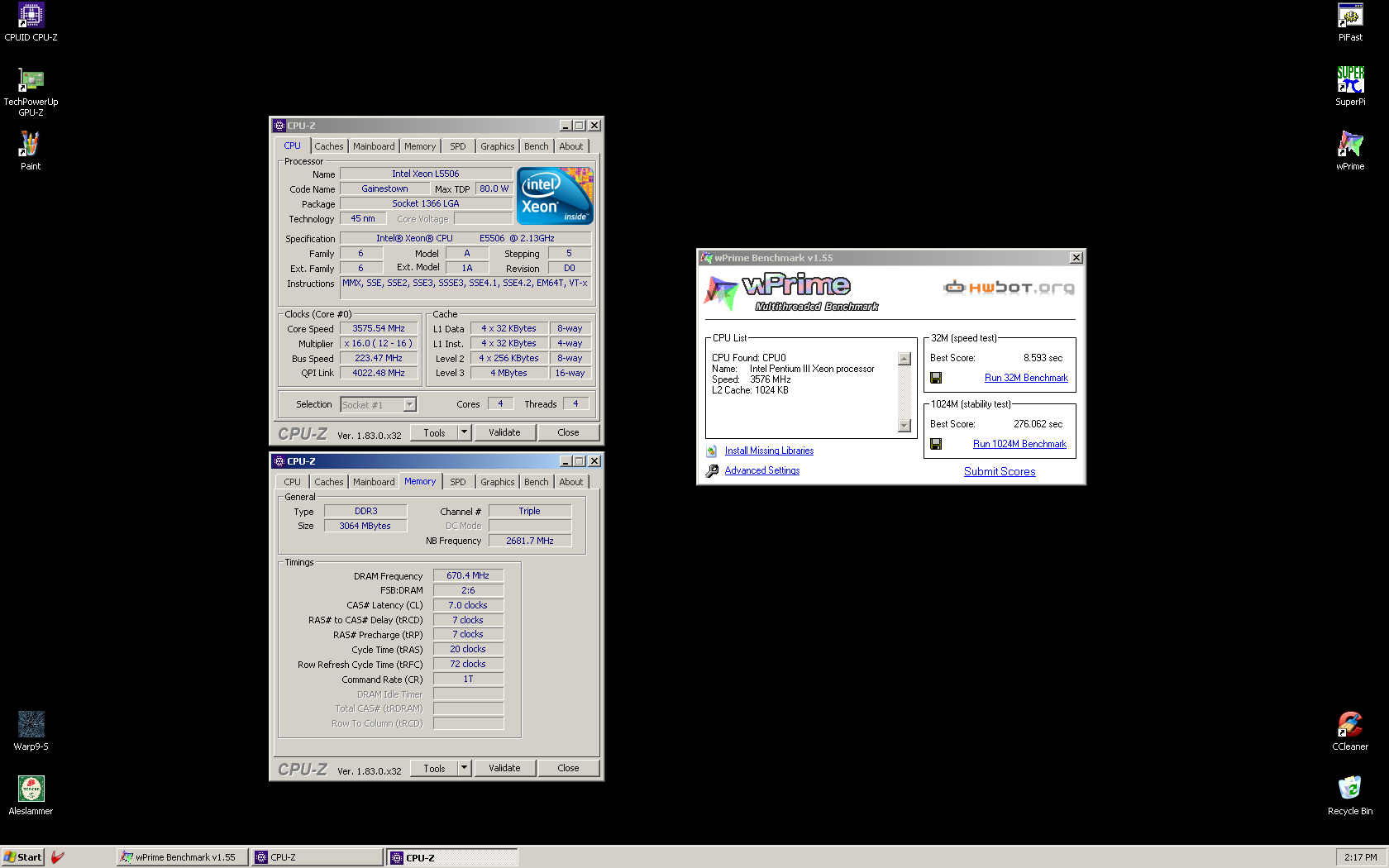The width and height of the screenshot is (1389, 868).
Task: Click Close button in top CPU-Z window
Action: 568,432
